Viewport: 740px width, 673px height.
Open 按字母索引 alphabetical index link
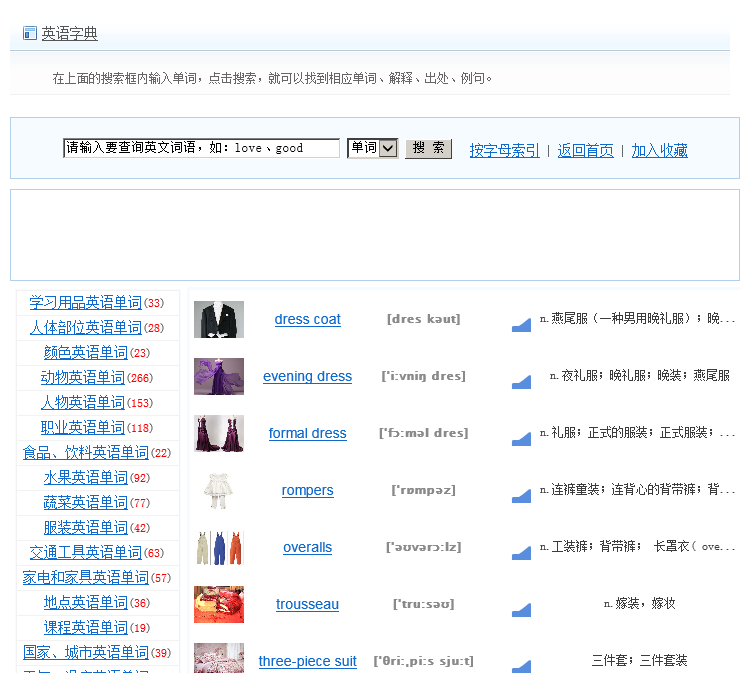(505, 151)
